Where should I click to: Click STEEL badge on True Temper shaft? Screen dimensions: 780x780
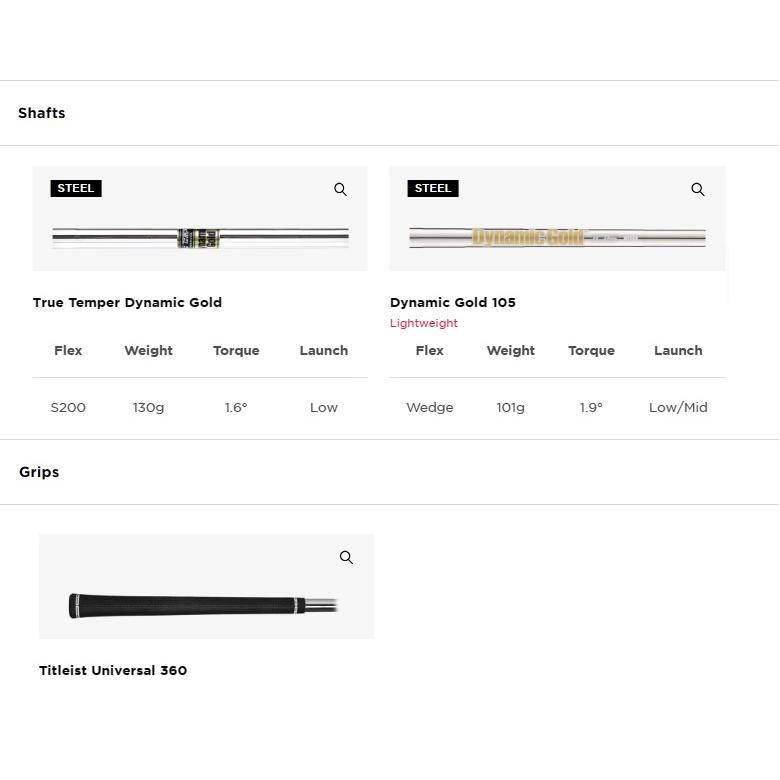point(76,188)
